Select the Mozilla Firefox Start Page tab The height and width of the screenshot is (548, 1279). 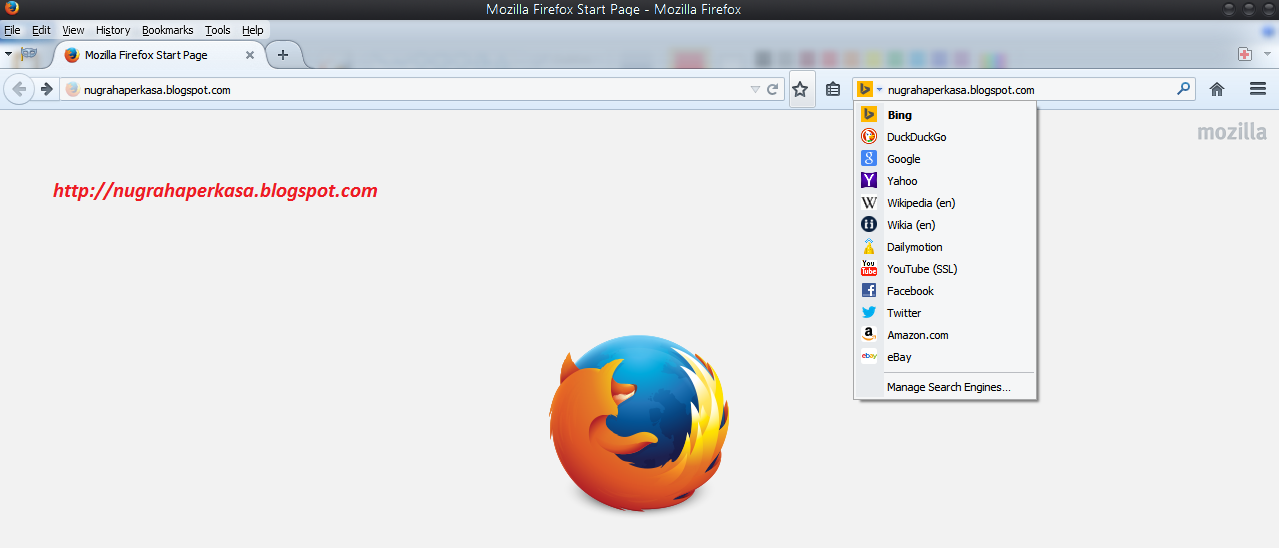click(x=160, y=55)
